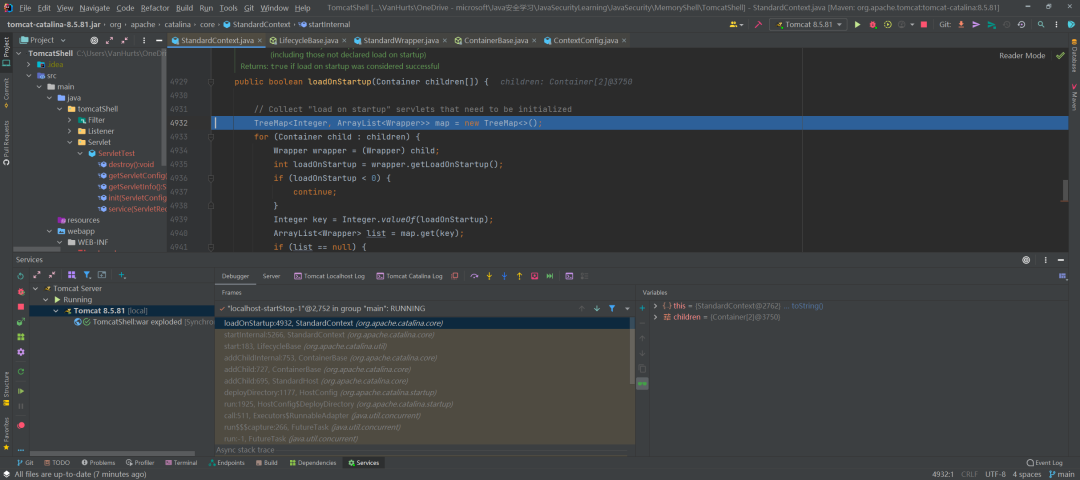The image size is (1080, 480).
Task: Click the Step Into debugger icon
Action: point(489,276)
